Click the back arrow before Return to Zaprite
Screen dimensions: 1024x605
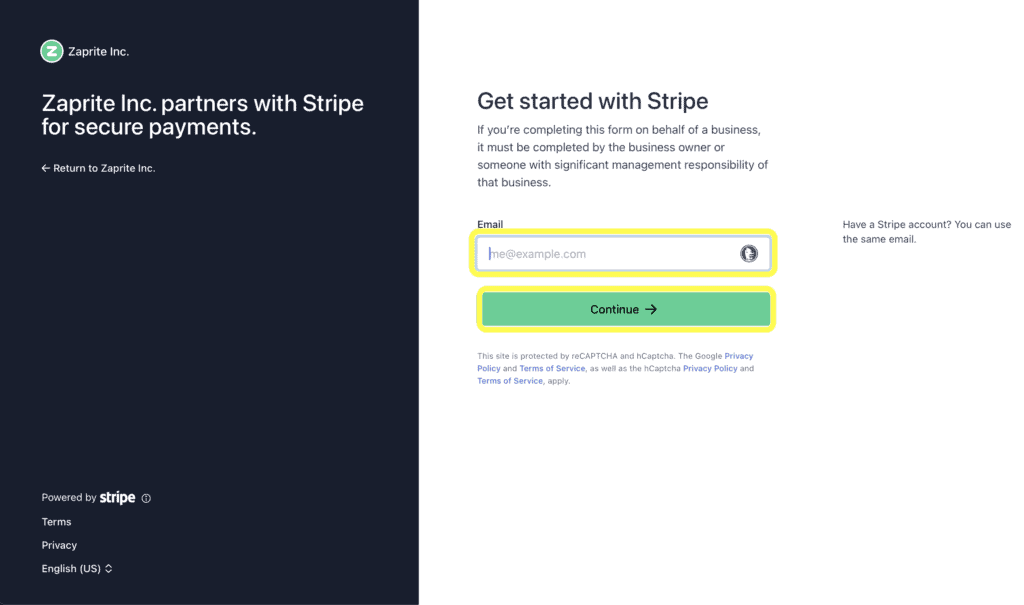click(x=44, y=168)
